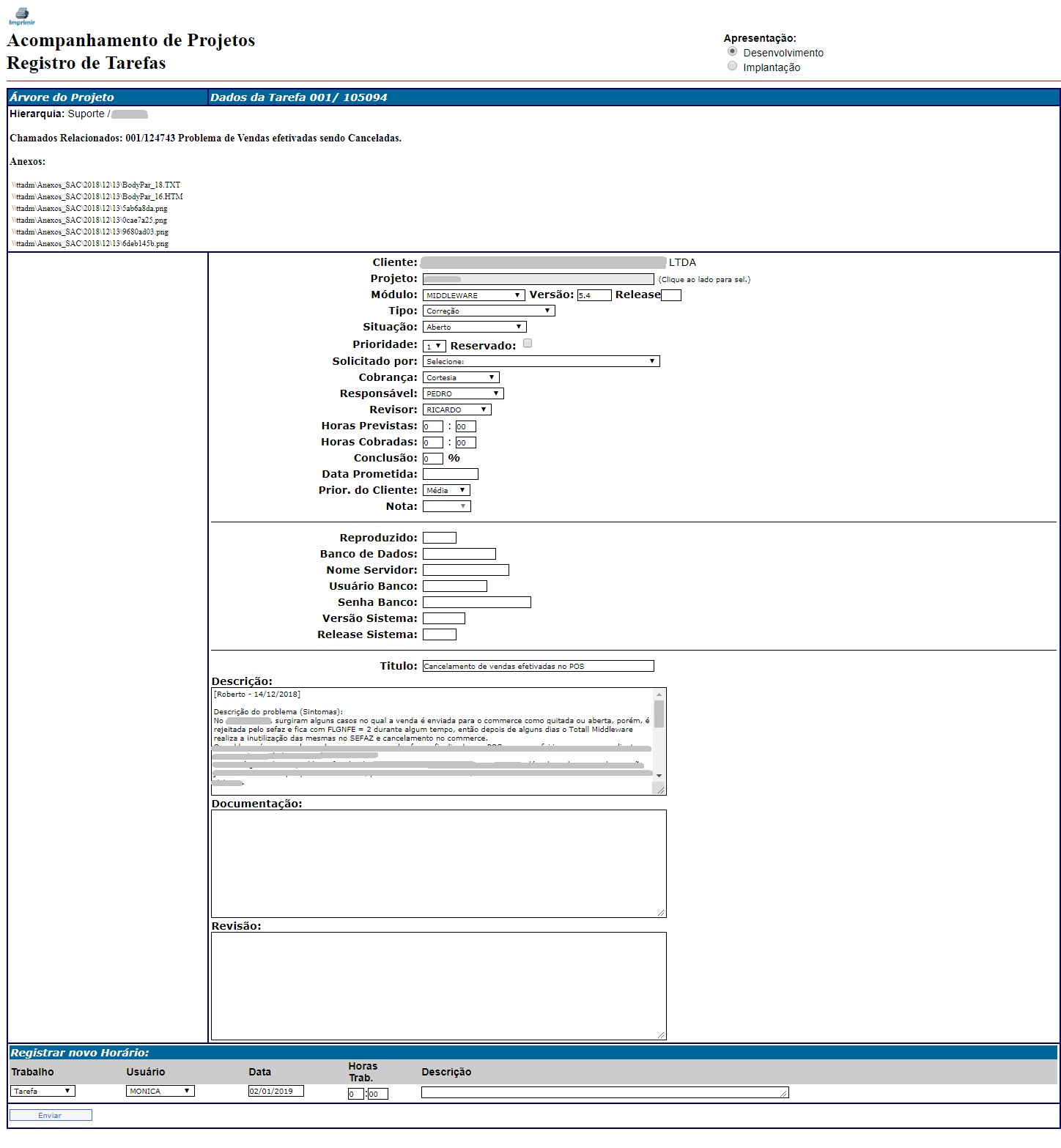The height and width of the screenshot is (1148, 1061).
Task: Click the Descrição box scroll up arrow
Action: [659, 694]
